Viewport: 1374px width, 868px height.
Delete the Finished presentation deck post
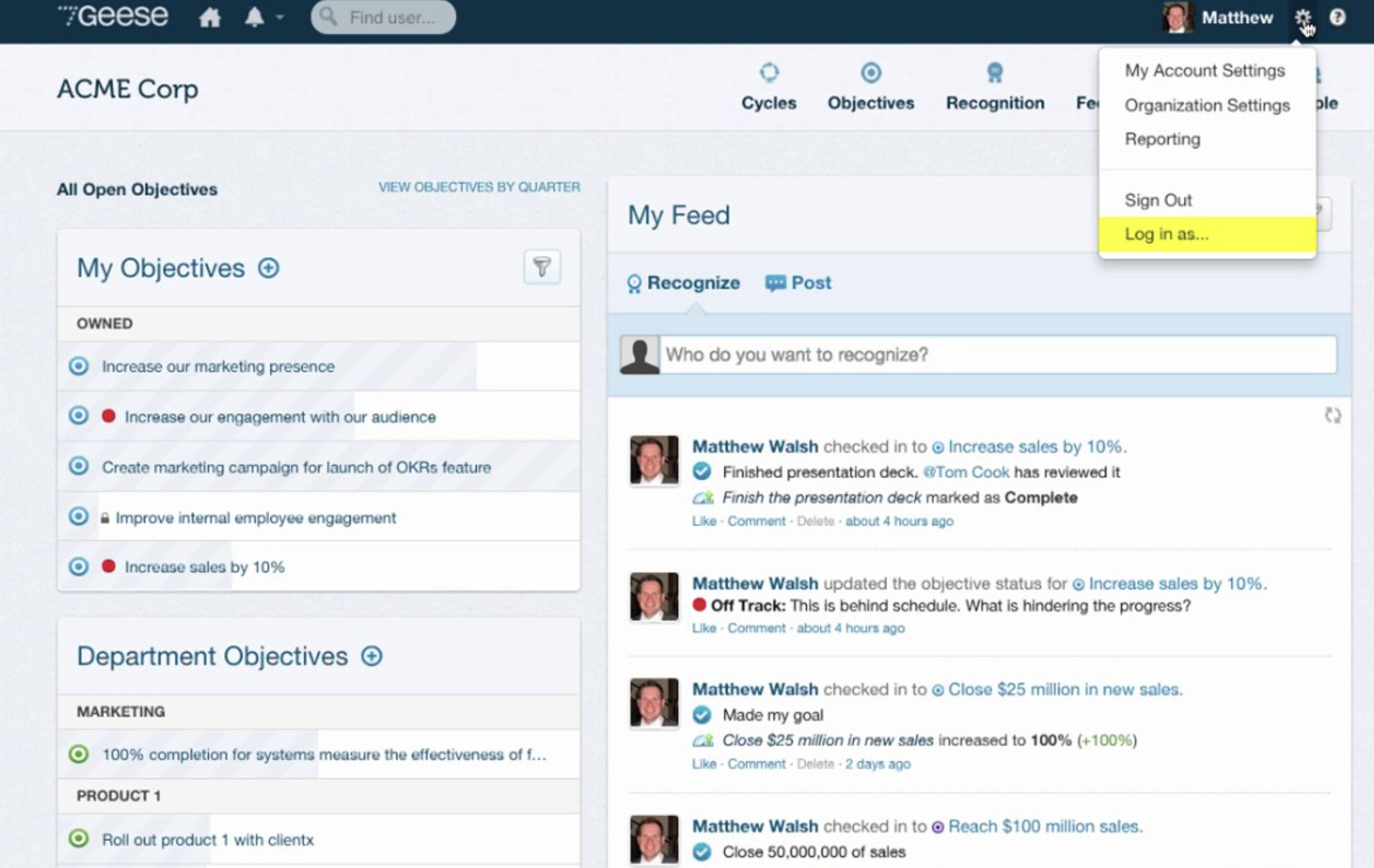tap(815, 521)
